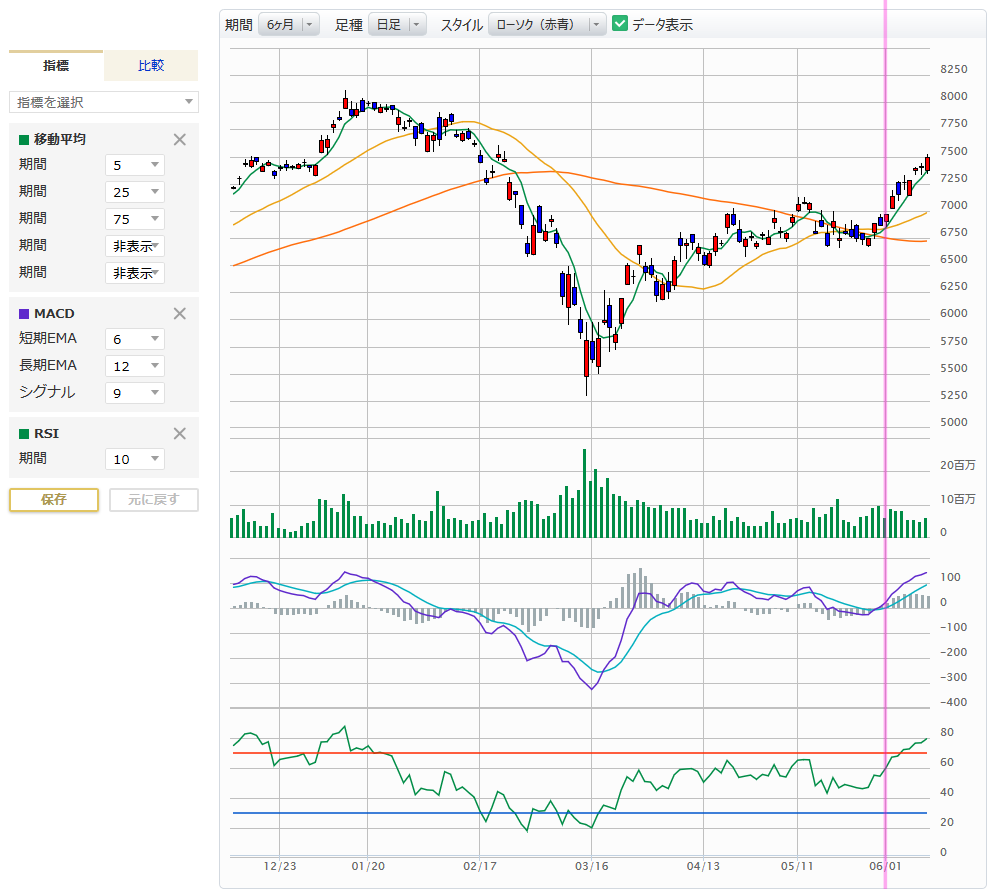Image resolution: width=990 pixels, height=889 pixels.
Task: Open the RSI 期間 10 dropdown
Action: pos(135,459)
